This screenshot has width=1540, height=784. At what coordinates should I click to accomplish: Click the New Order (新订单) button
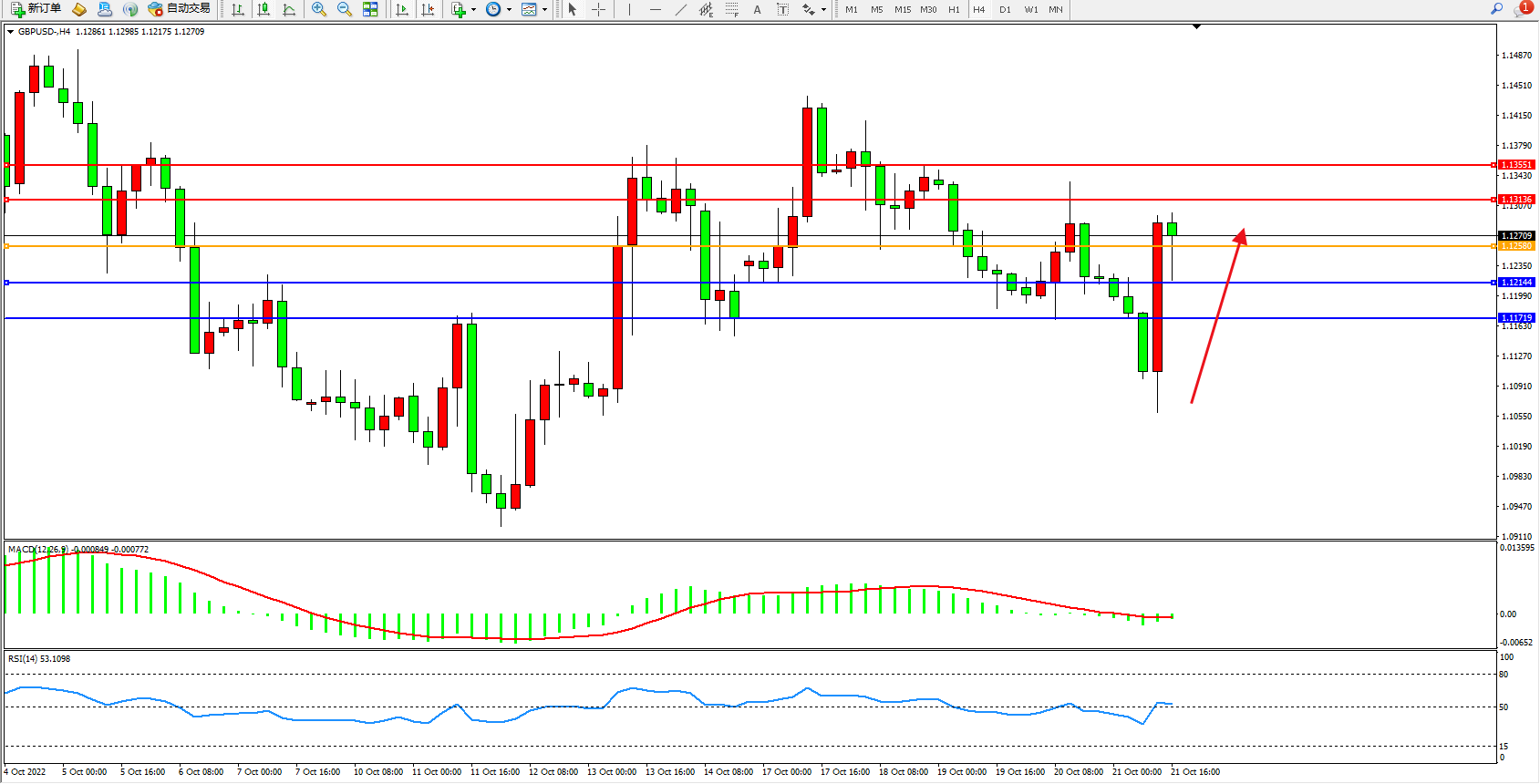36,9
